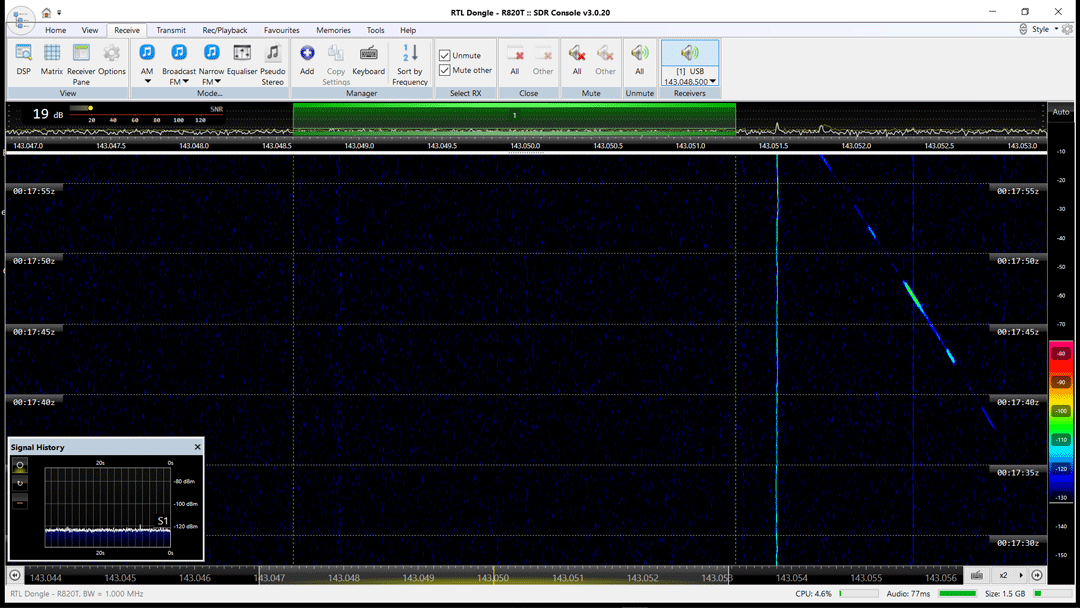Click the 00:17:45z left time label
1080x608 pixels.
(x=34, y=332)
